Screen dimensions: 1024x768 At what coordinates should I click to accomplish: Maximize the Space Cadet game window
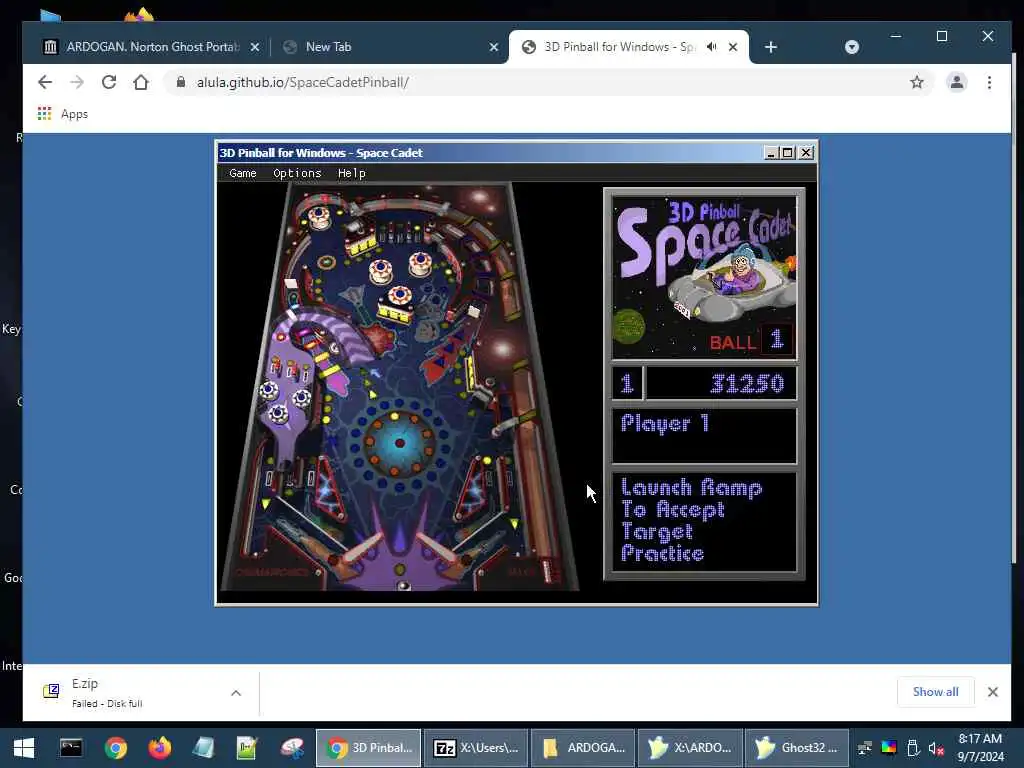click(x=788, y=153)
